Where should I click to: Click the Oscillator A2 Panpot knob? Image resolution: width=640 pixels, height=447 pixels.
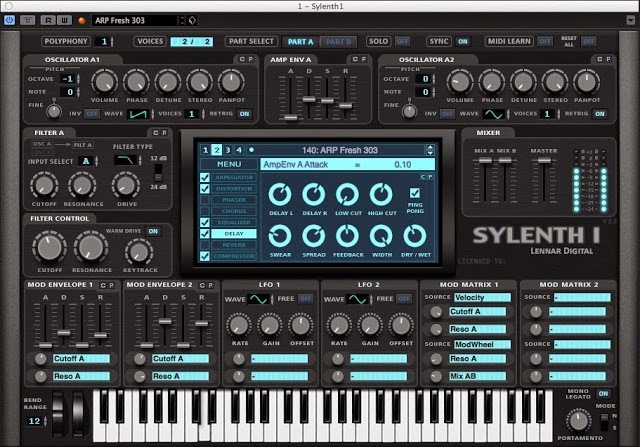[x=587, y=82]
